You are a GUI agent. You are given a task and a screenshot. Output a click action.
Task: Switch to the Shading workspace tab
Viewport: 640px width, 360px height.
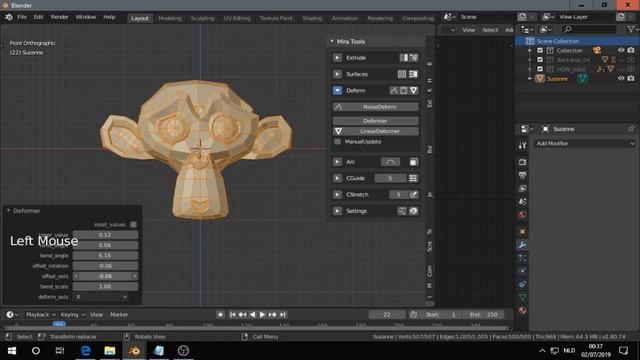pyautogui.click(x=312, y=18)
